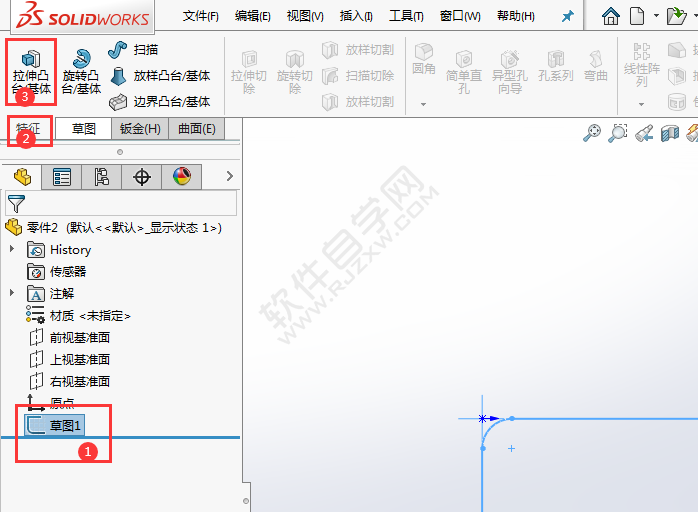This screenshot has height=512, width=698.
Task: Click the Extruded Boss/Base (拉伸凸台/基体) tool
Action: pyautogui.click(x=31, y=72)
